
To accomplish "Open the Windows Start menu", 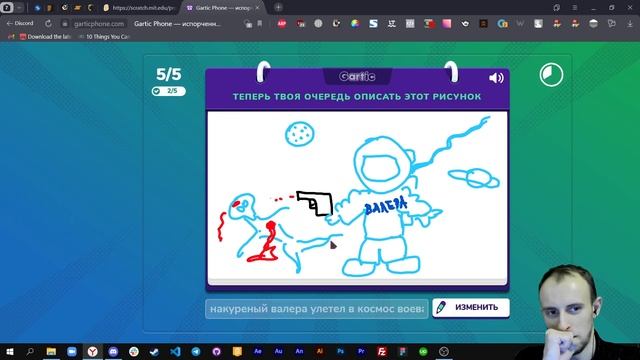I will click(x=10, y=351).
